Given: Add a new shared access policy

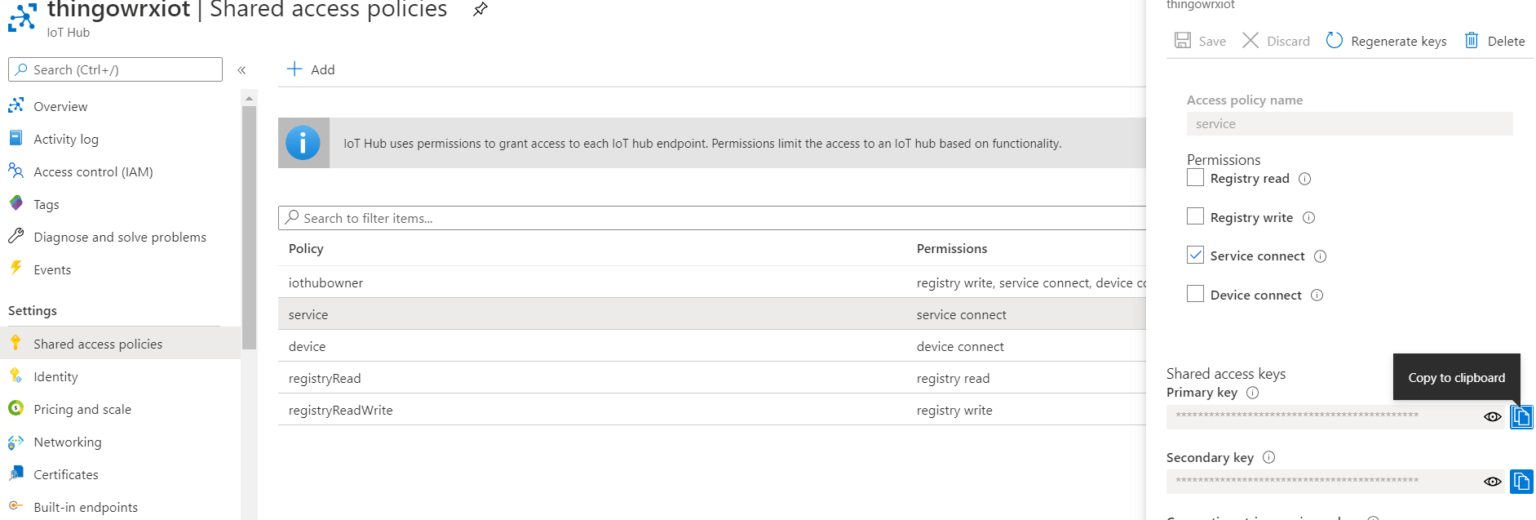Looking at the screenshot, I should pos(311,69).
